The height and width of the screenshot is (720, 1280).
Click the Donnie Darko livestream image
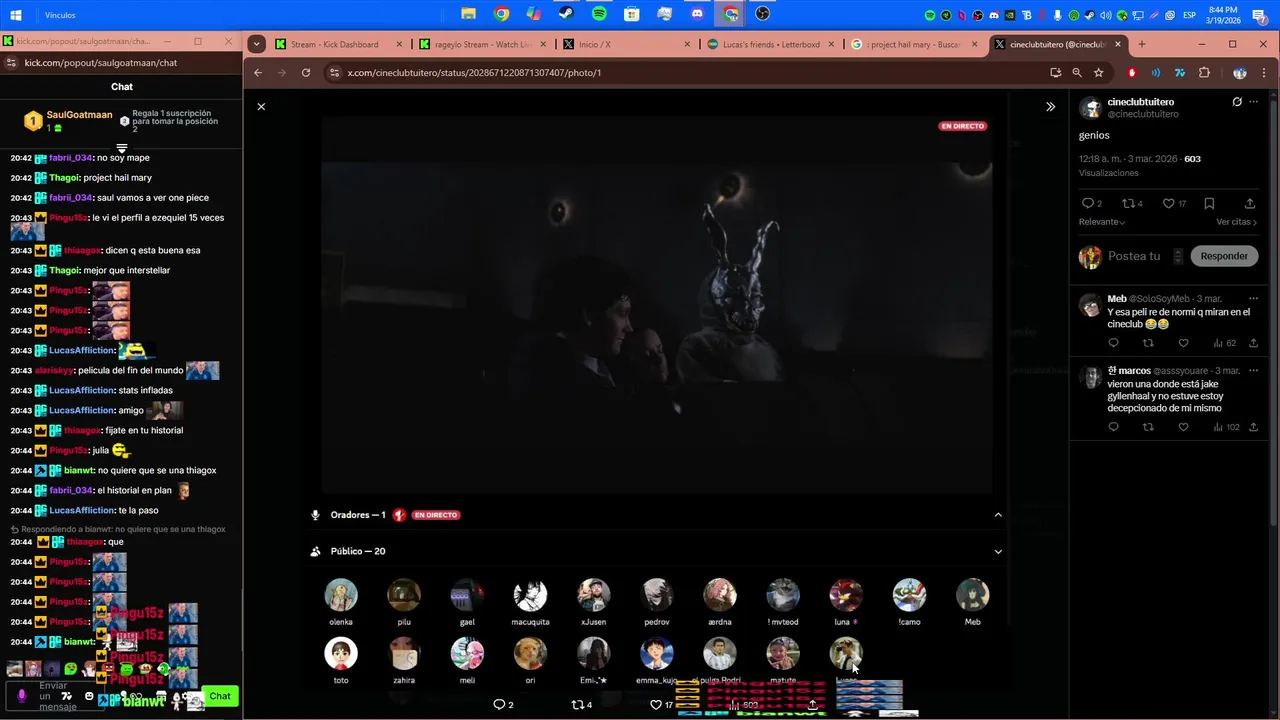pos(656,304)
